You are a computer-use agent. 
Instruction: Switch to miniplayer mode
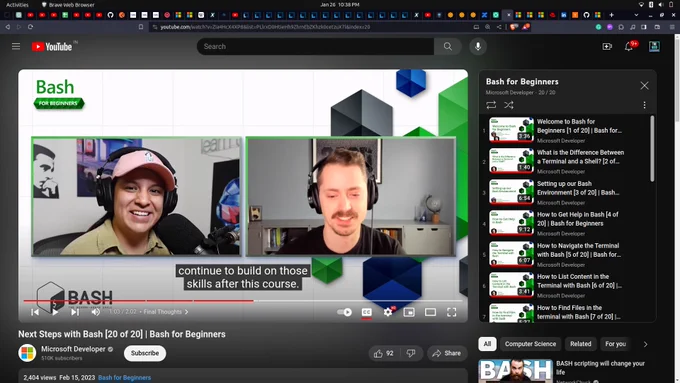(x=409, y=312)
